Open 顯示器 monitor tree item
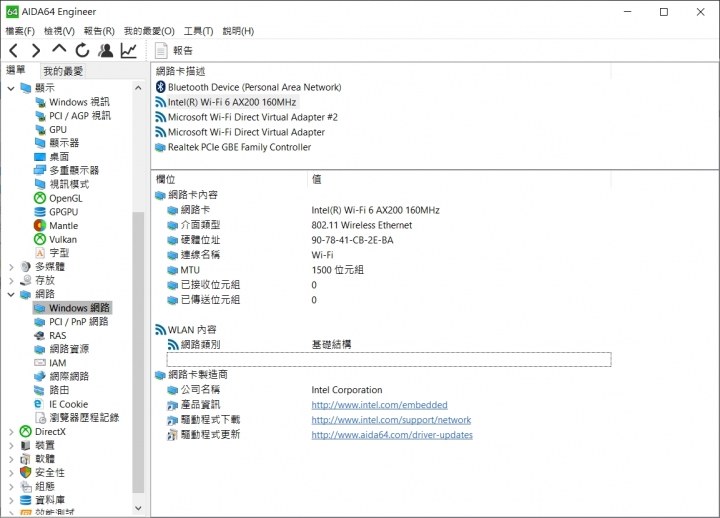 tap(64, 143)
